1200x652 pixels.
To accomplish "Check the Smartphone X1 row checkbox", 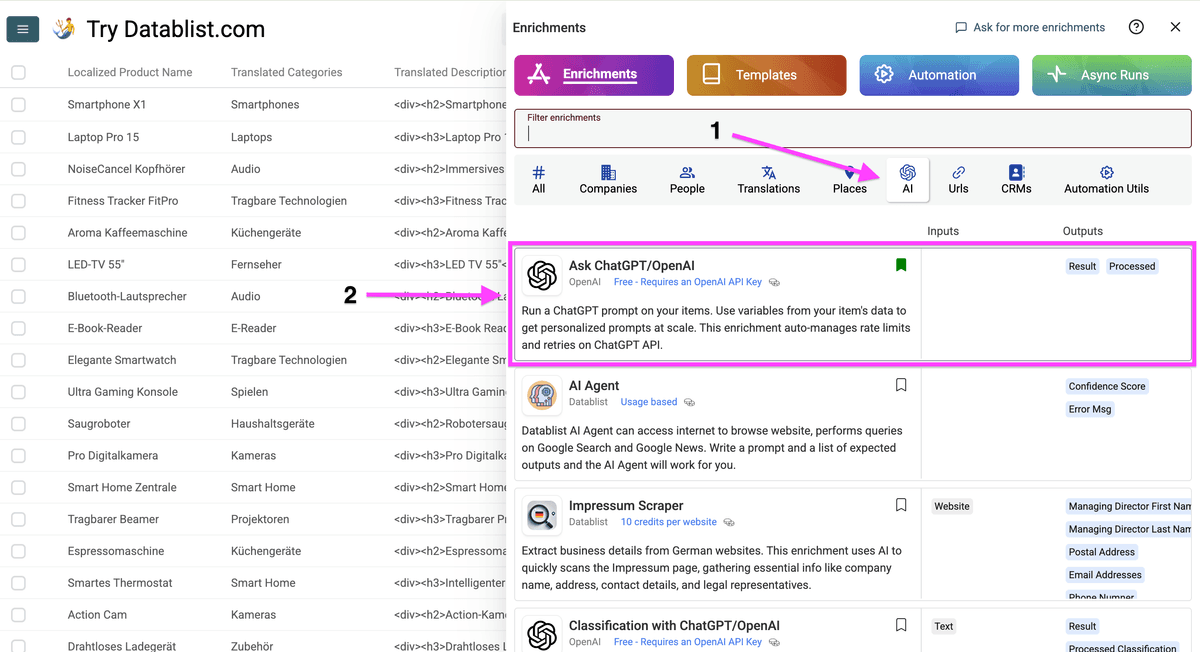I will (18, 104).
